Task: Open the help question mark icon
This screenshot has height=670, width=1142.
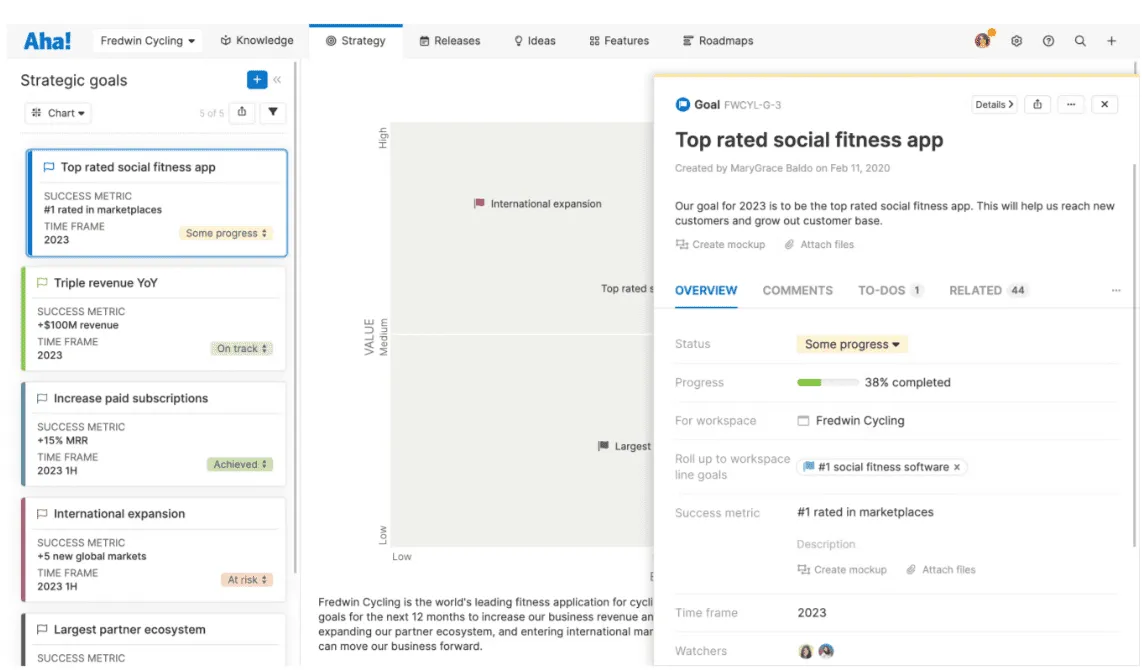Action: pyautogui.click(x=1048, y=41)
